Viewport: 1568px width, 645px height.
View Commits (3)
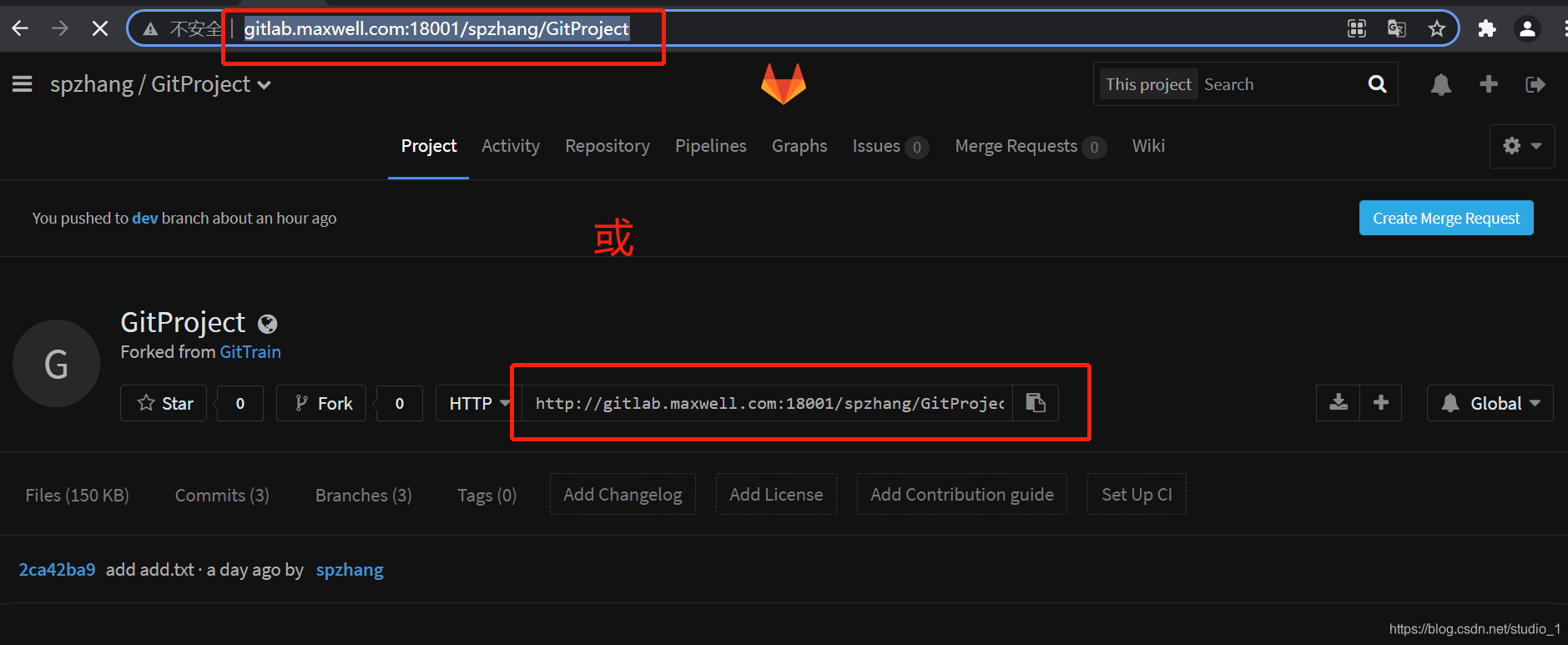[x=222, y=495]
